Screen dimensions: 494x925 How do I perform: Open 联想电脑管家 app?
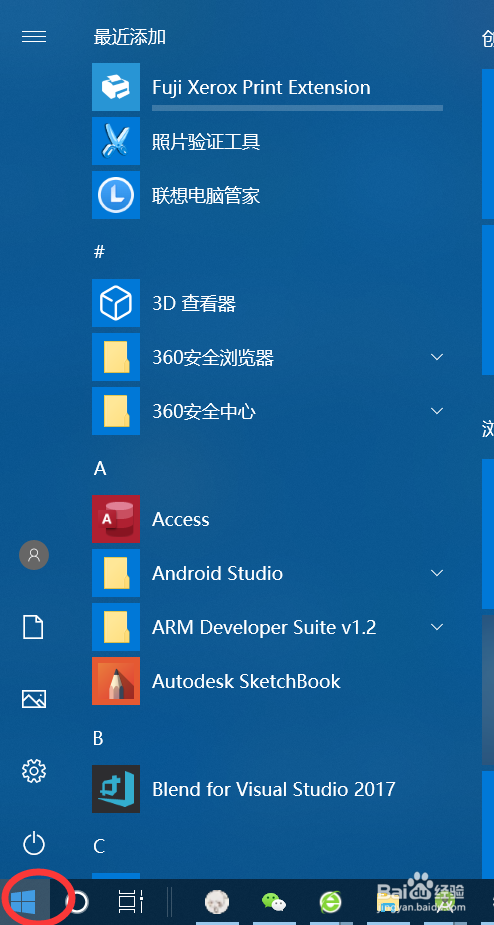267,195
